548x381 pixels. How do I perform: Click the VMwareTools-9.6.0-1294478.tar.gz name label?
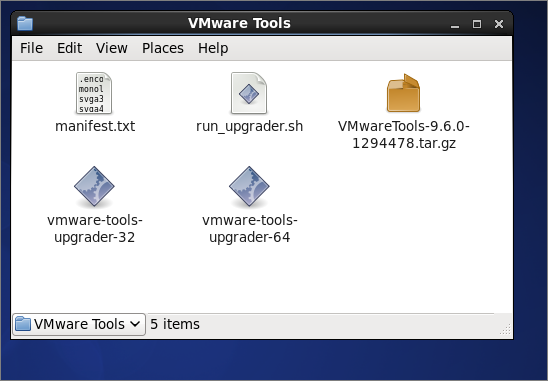coord(404,135)
